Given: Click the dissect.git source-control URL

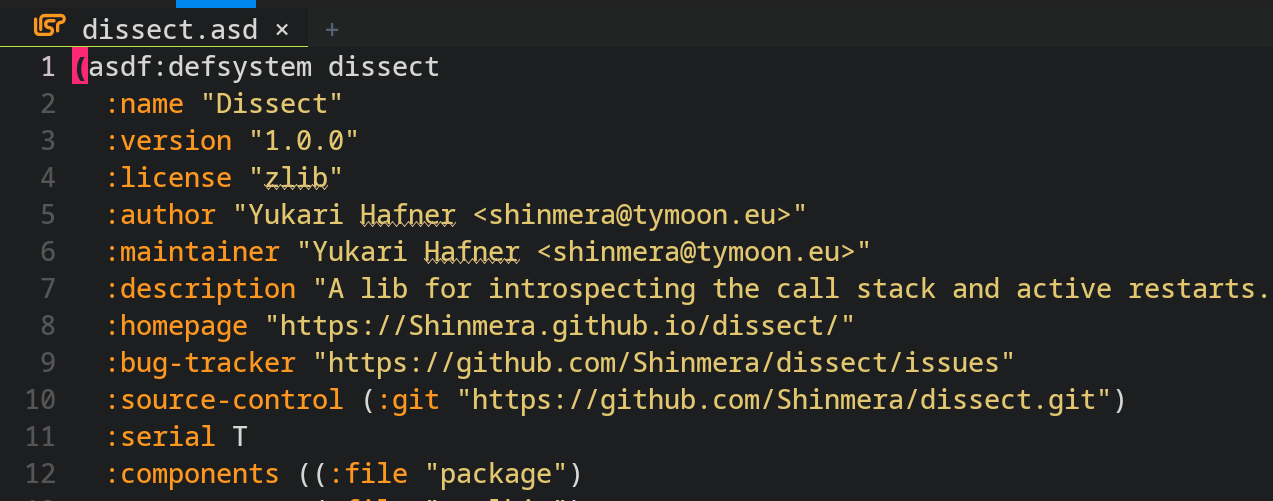Looking at the screenshot, I should (x=784, y=400).
